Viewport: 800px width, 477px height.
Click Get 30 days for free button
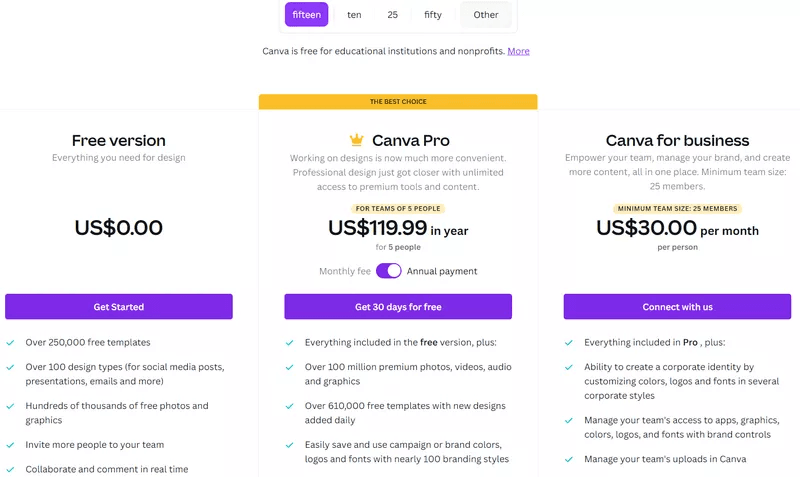tap(398, 307)
